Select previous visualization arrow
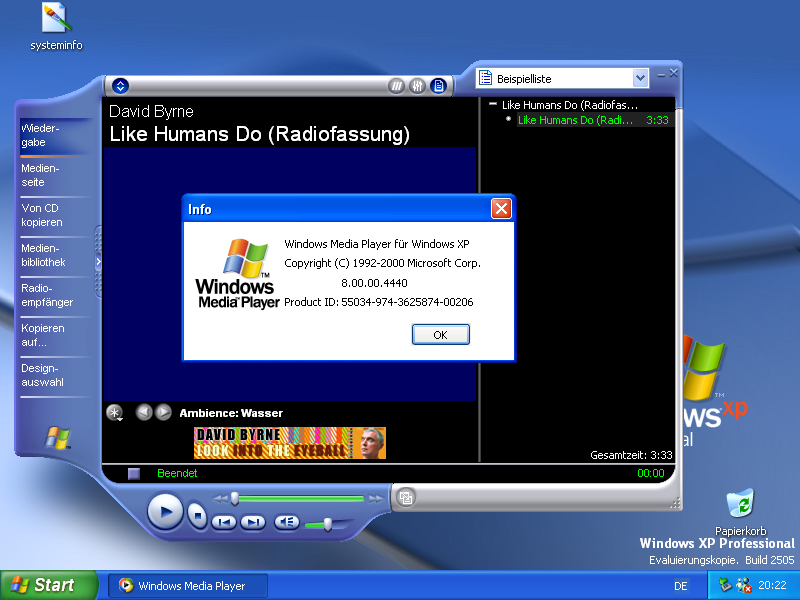800x600 pixels. (x=144, y=412)
